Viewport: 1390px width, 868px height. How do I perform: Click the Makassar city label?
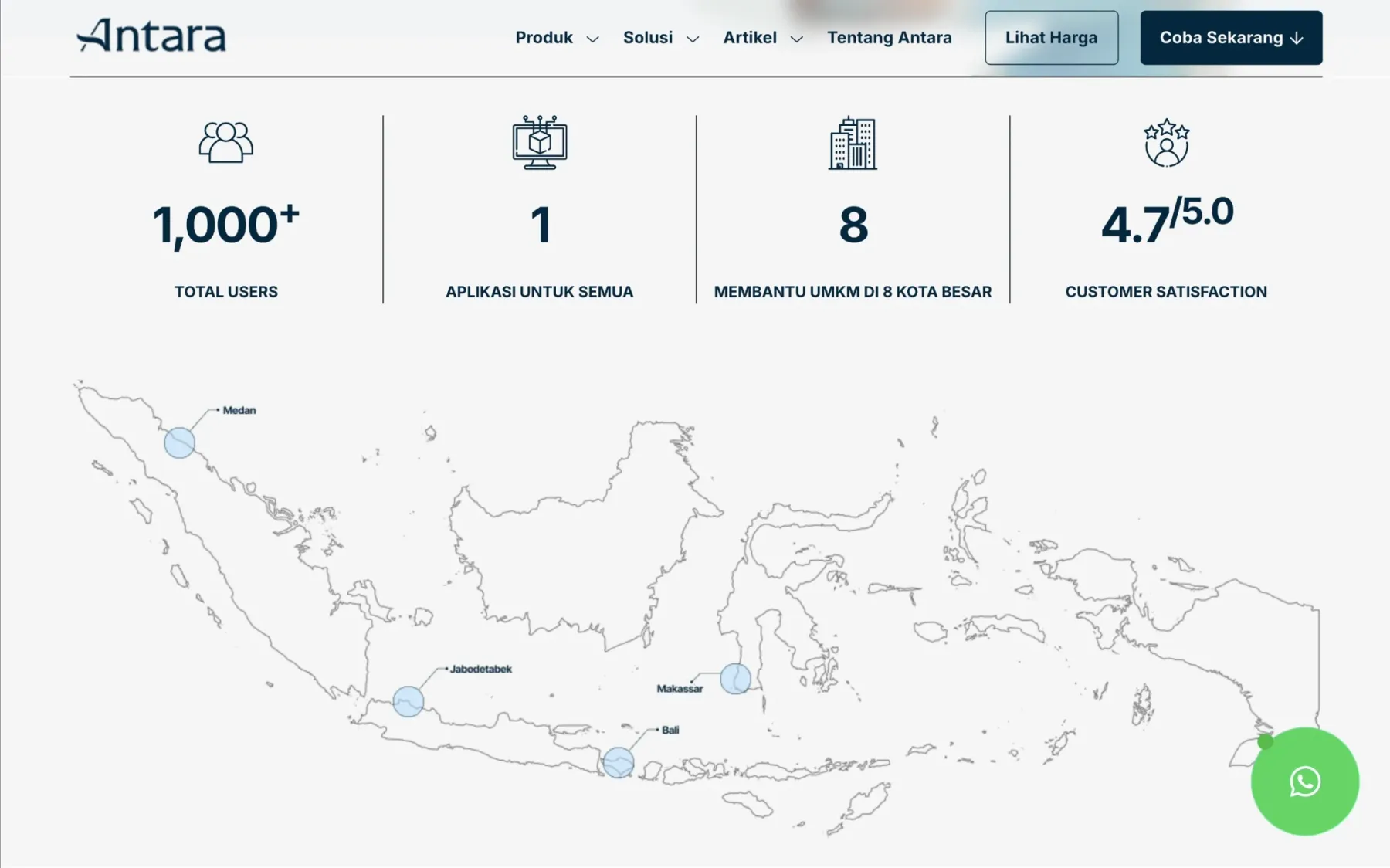click(680, 689)
